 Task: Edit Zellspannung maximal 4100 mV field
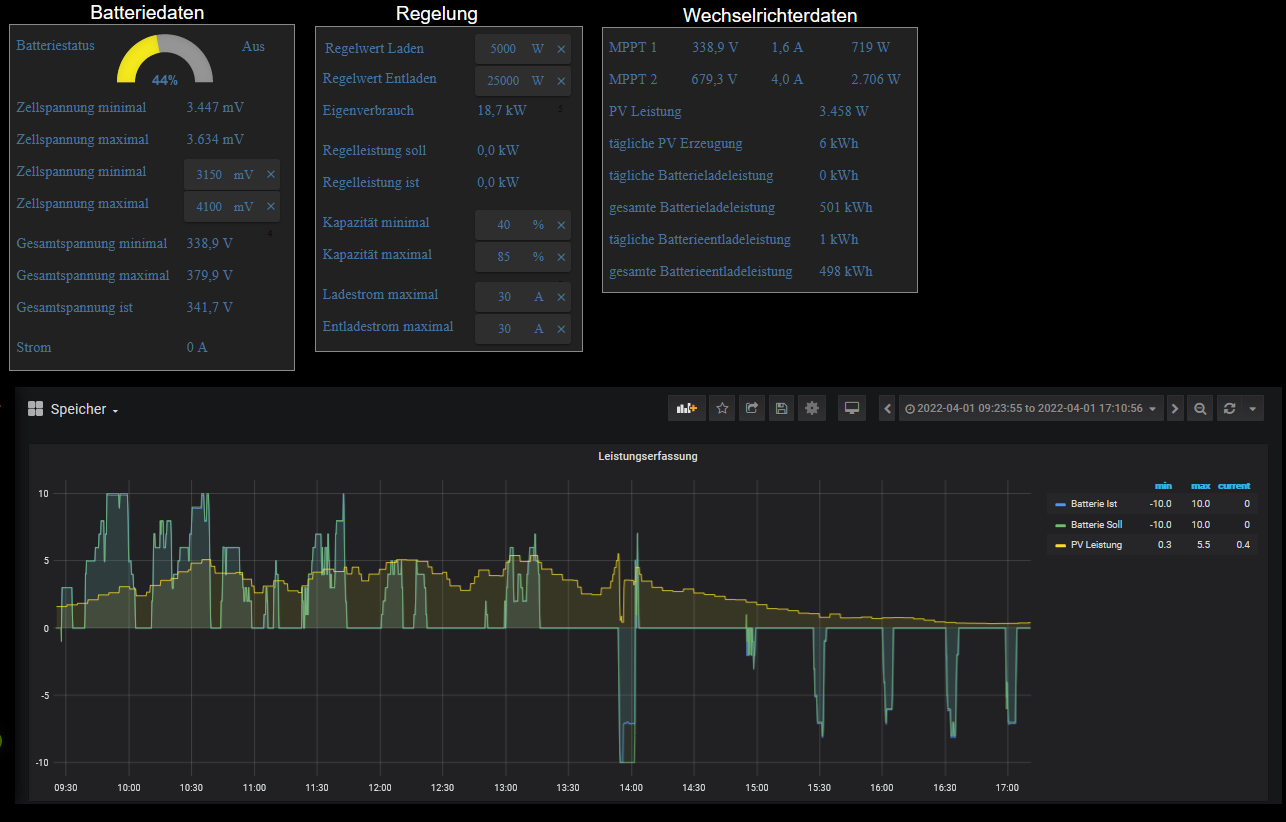(232, 207)
